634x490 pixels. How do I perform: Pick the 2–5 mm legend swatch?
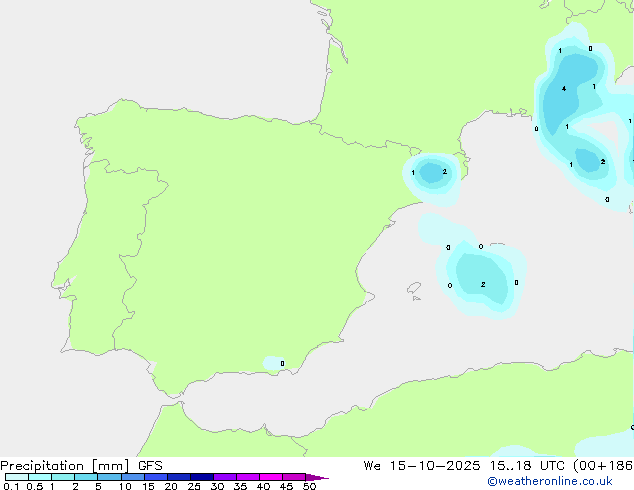tap(86, 477)
